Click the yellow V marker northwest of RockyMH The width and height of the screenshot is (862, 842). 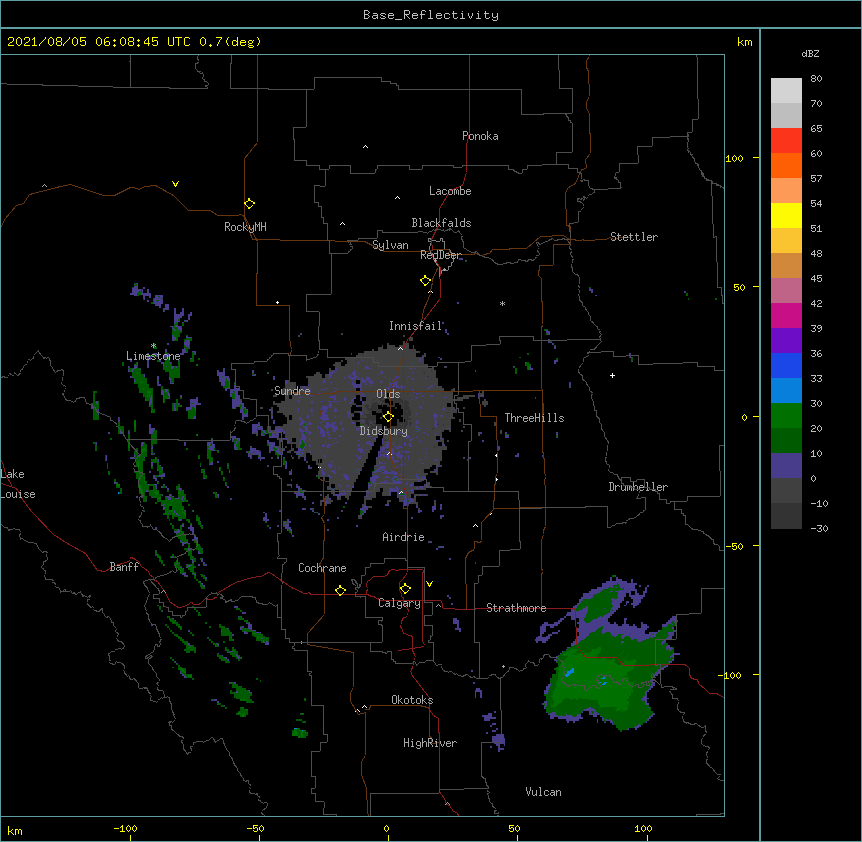(175, 184)
